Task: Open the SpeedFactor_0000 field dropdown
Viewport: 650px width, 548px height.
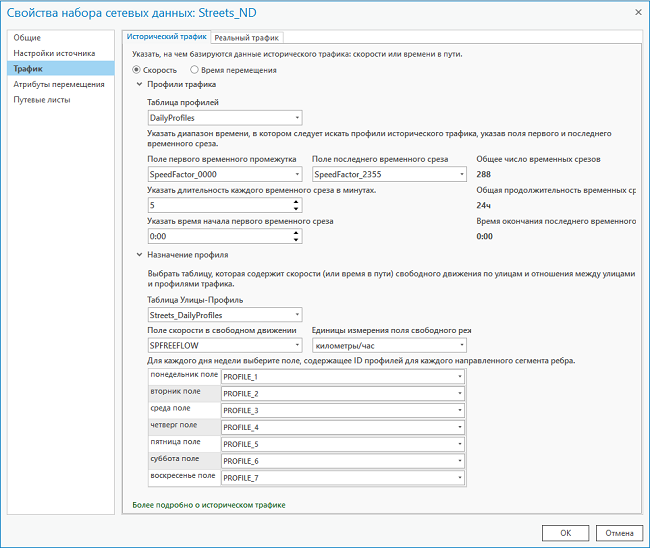Action: point(224,175)
